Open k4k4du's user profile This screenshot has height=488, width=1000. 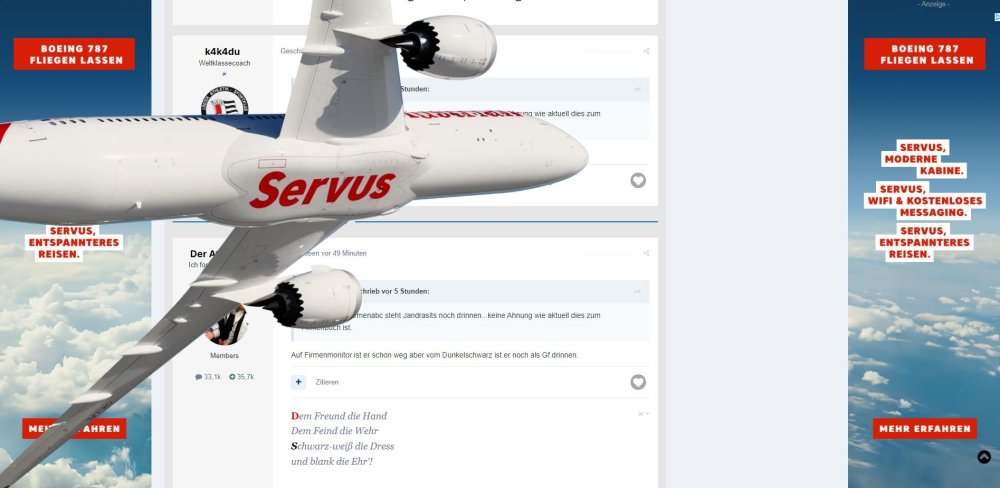click(x=223, y=52)
